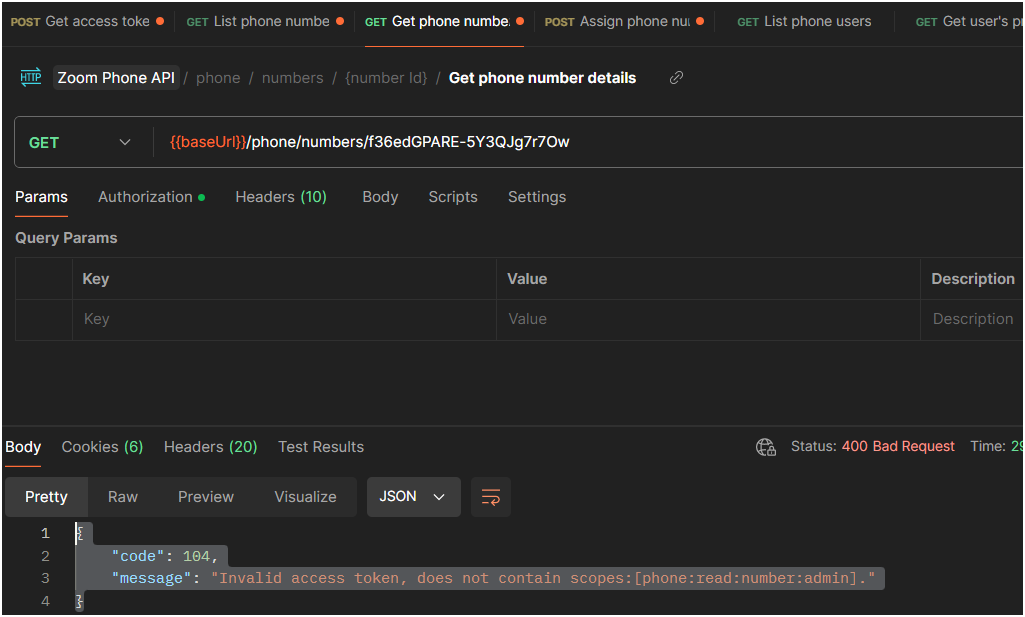Click the {{baseUrl}} variable in URL

pyautogui.click(x=208, y=142)
